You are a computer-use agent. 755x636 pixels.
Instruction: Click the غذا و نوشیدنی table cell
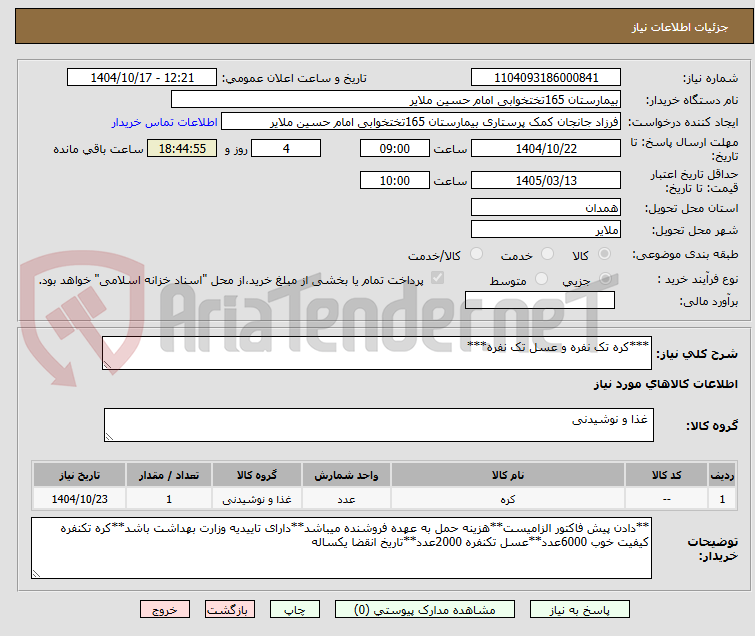pos(257,499)
